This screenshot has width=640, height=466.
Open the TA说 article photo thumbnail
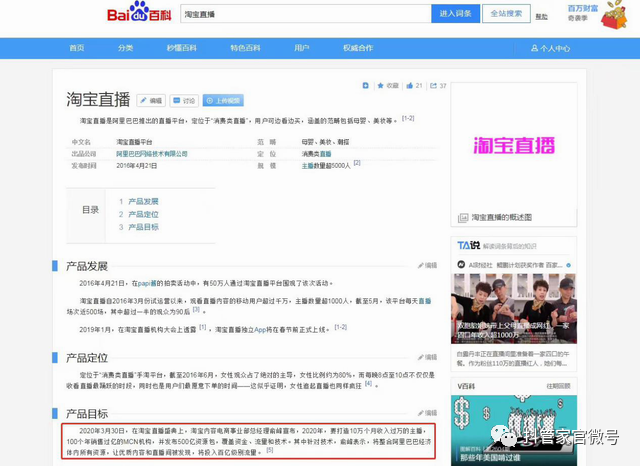(x=514, y=309)
